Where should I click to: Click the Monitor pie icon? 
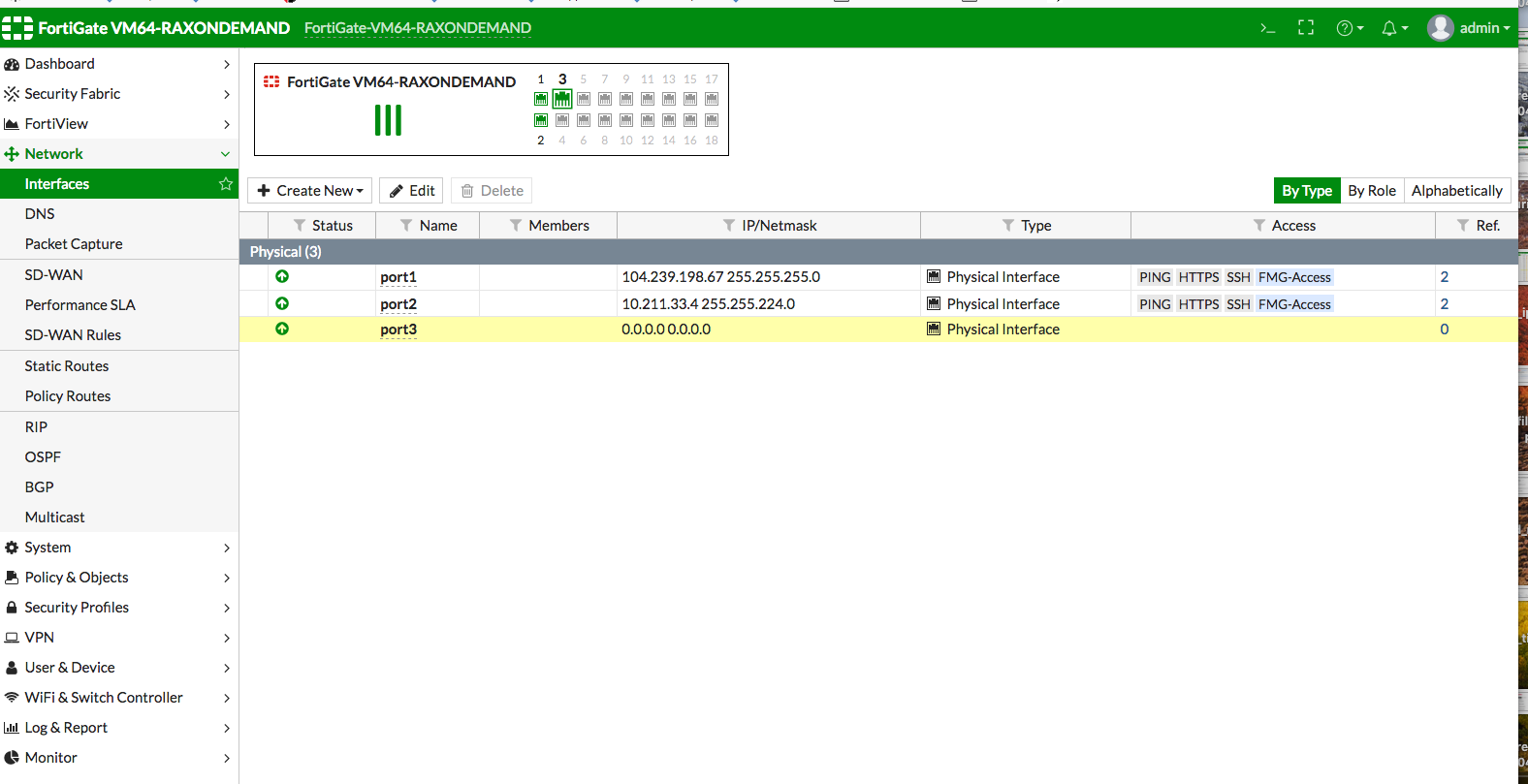click(x=12, y=758)
